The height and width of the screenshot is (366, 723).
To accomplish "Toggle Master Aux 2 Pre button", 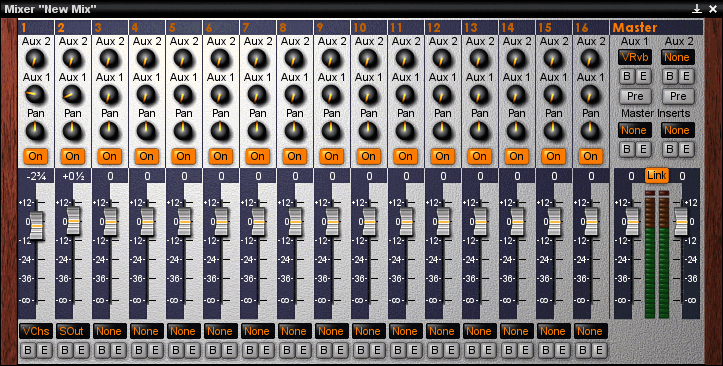I will coord(678,96).
